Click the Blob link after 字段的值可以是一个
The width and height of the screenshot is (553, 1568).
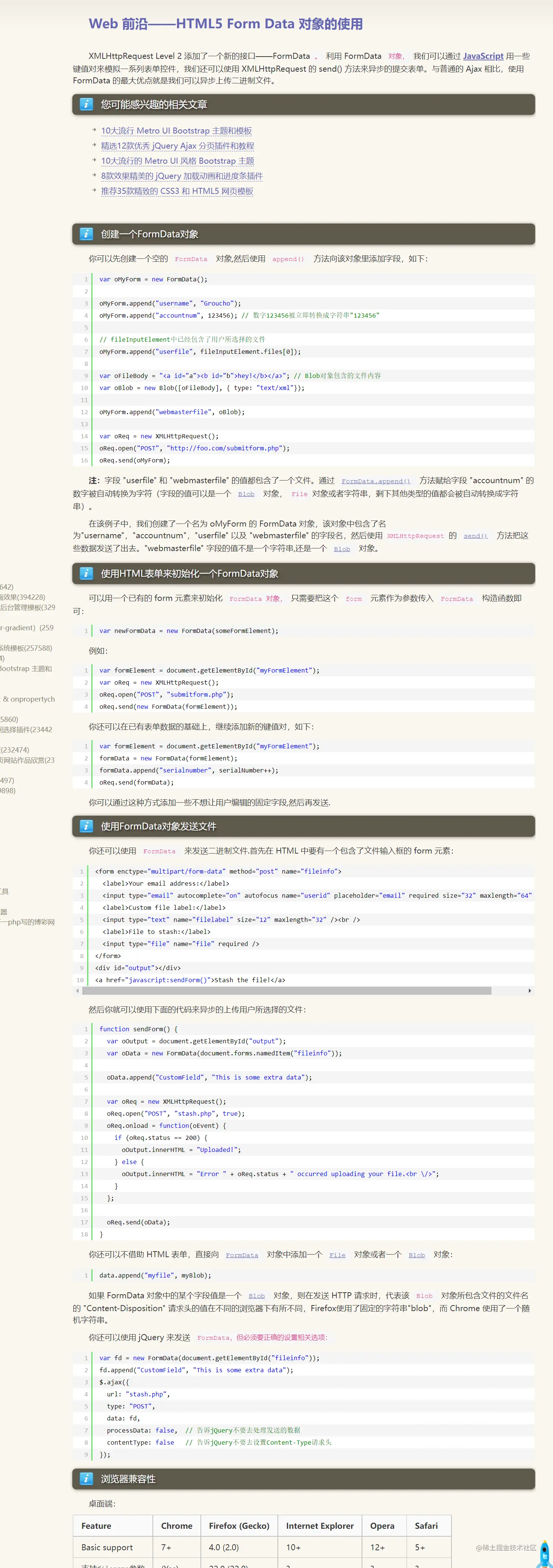(246, 494)
